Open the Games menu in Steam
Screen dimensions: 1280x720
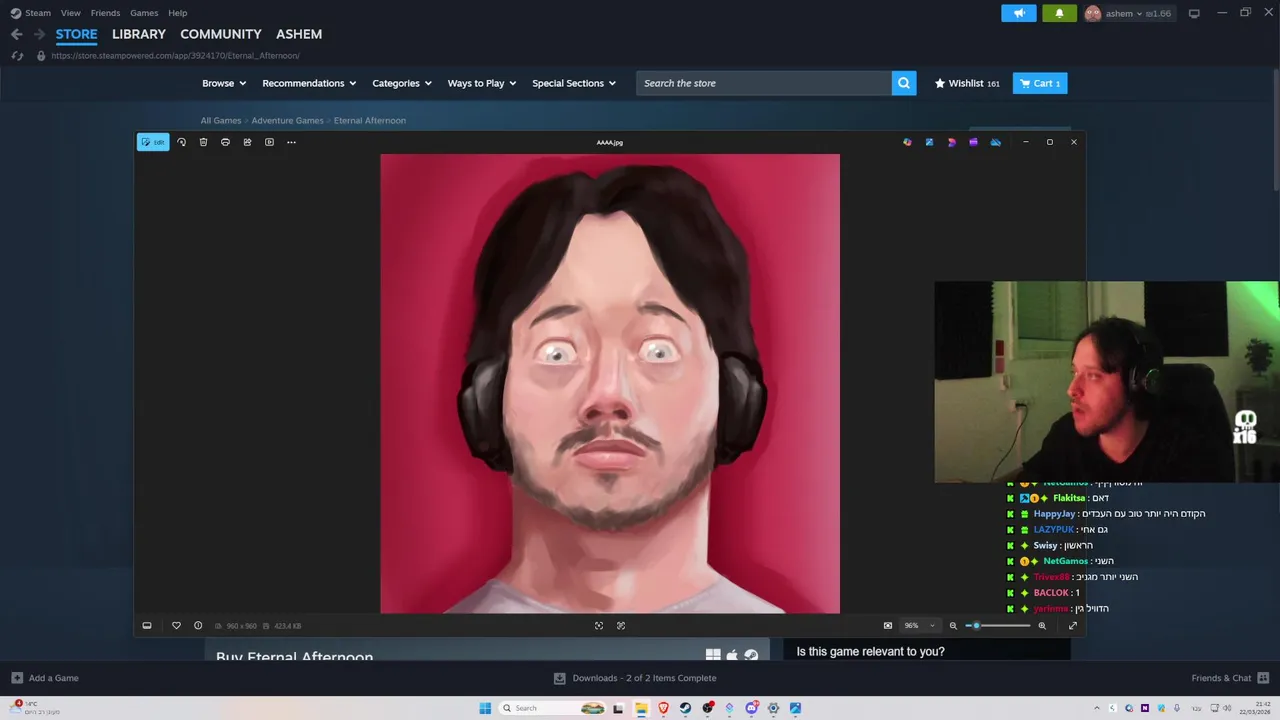point(144,13)
